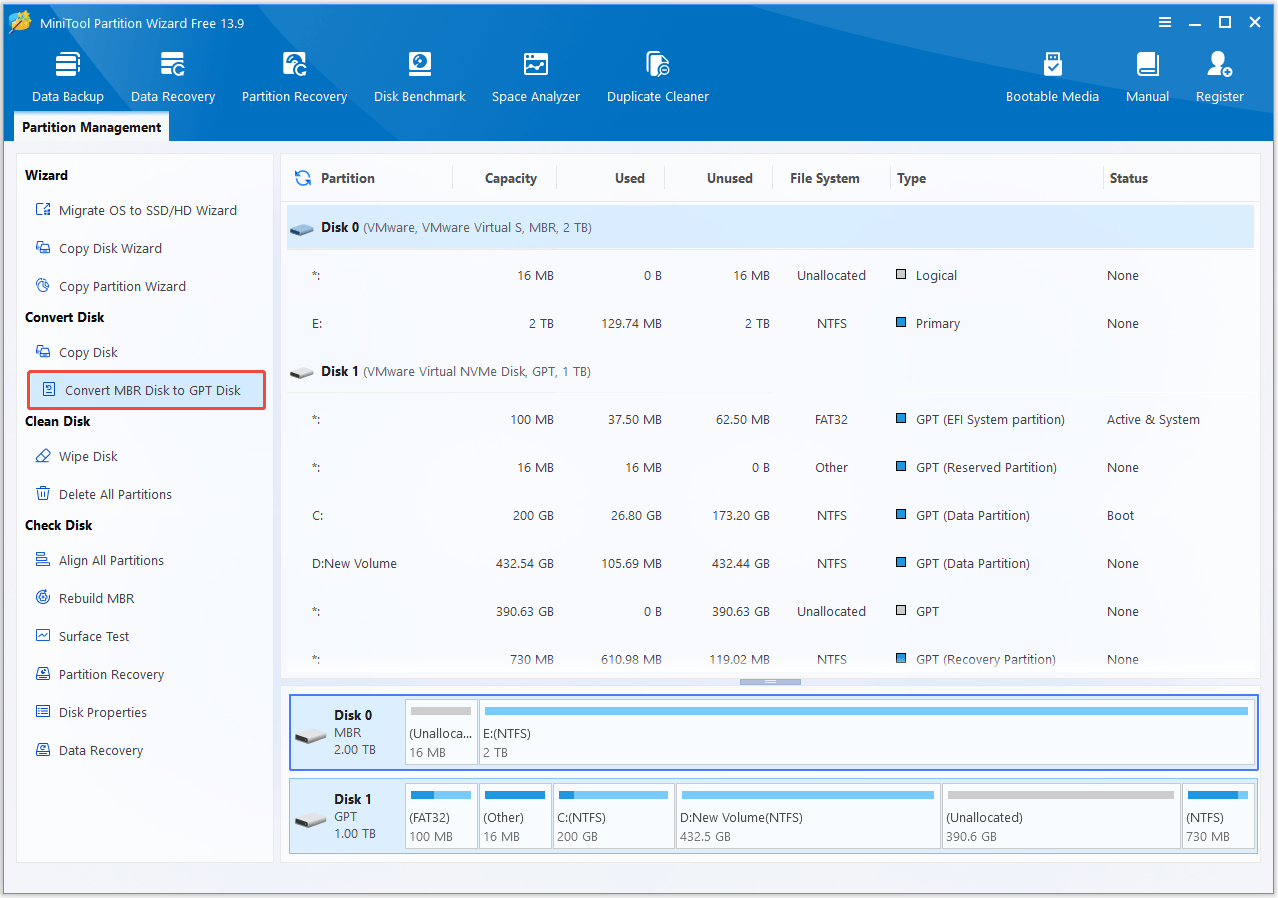Image resolution: width=1278 pixels, height=898 pixels.
Task: Refresh the partition list with refresh icon
Action: click(x=302, y=178)
